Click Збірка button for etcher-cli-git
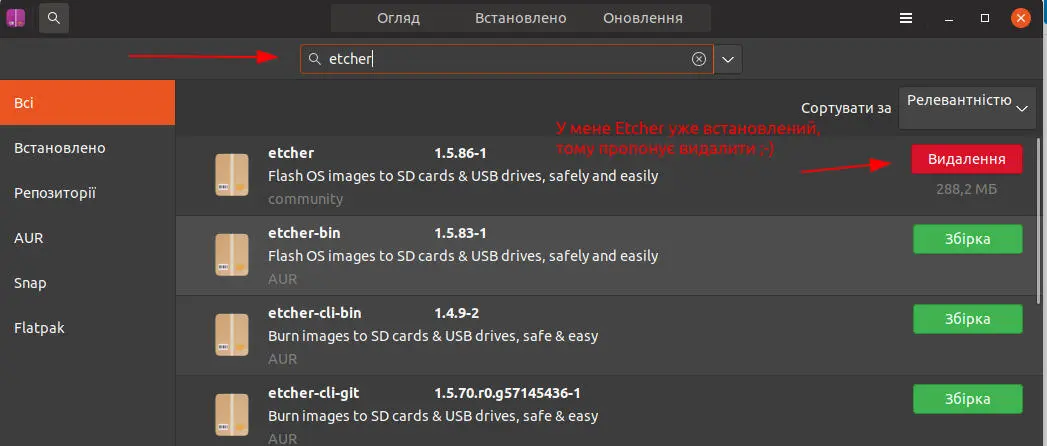Image resolution: width=1047 pixels, height=446 pixels. pyautogui.click(x=968, y=399)
